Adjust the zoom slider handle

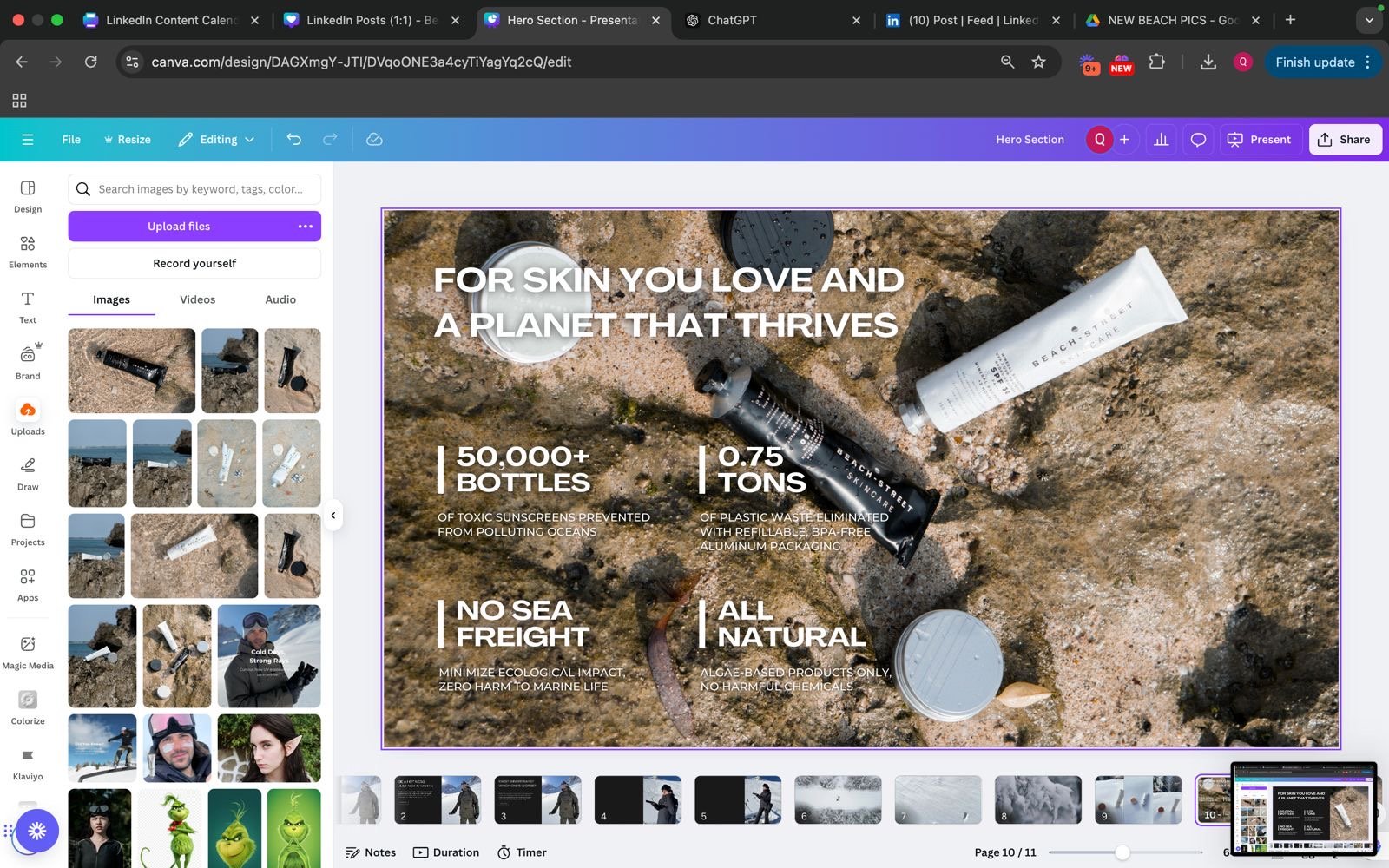(1122, 852)
